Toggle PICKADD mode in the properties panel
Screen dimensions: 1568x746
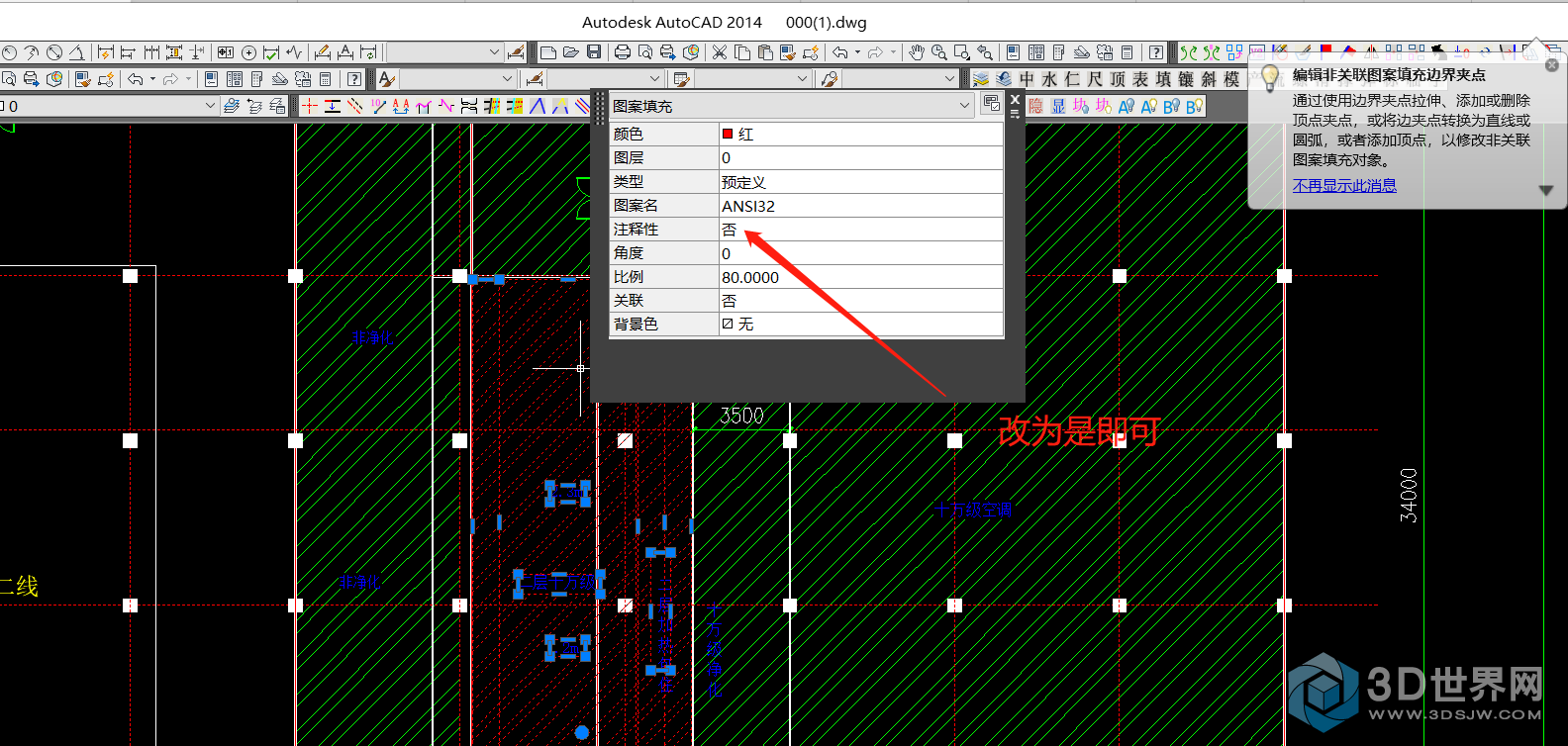tap(991, 104)
